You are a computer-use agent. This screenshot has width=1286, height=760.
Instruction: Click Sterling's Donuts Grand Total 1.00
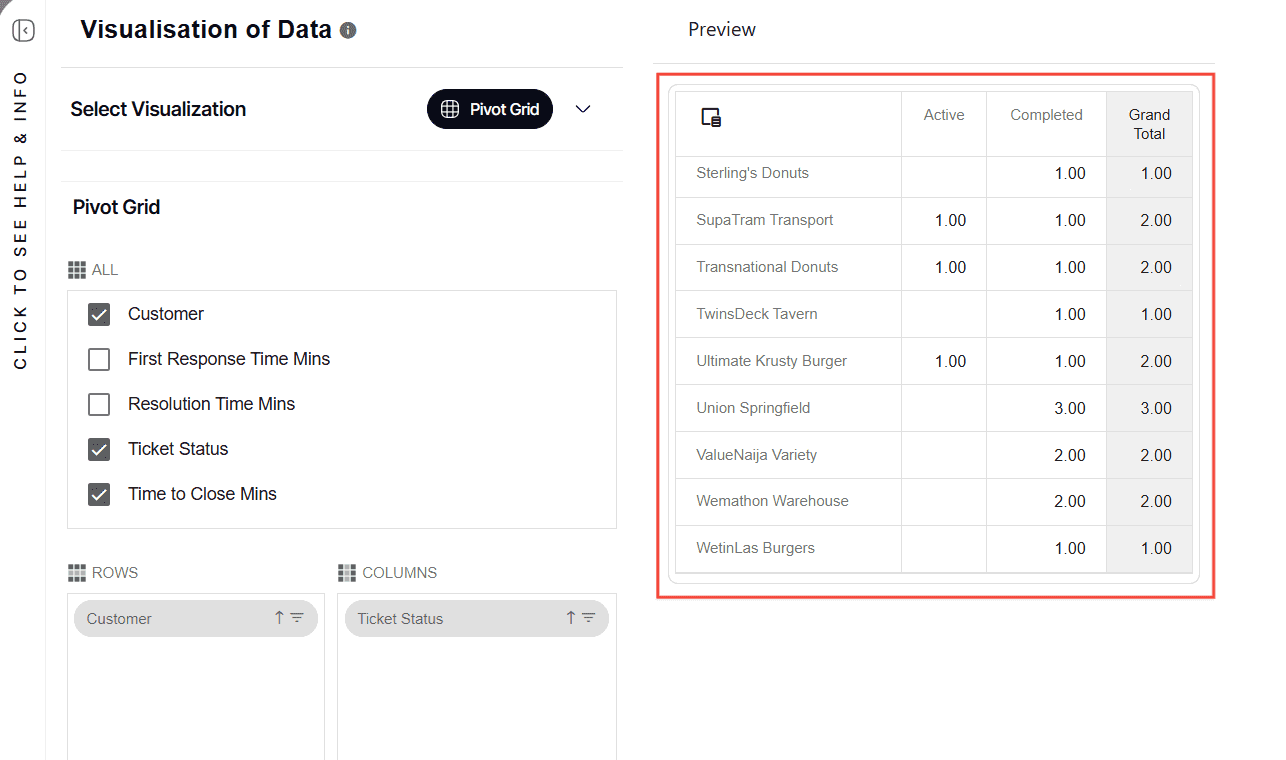[1156, 173]
